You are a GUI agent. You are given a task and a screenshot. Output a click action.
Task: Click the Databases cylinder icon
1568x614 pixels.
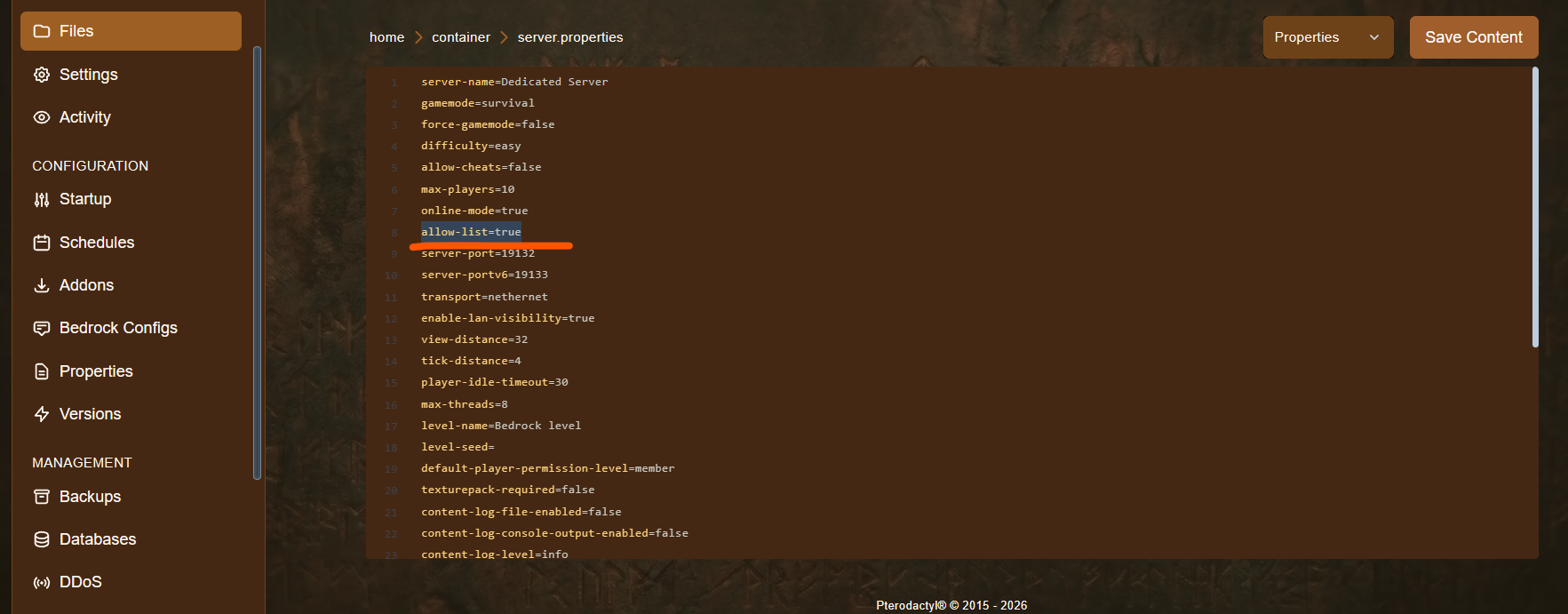point(42,539)
